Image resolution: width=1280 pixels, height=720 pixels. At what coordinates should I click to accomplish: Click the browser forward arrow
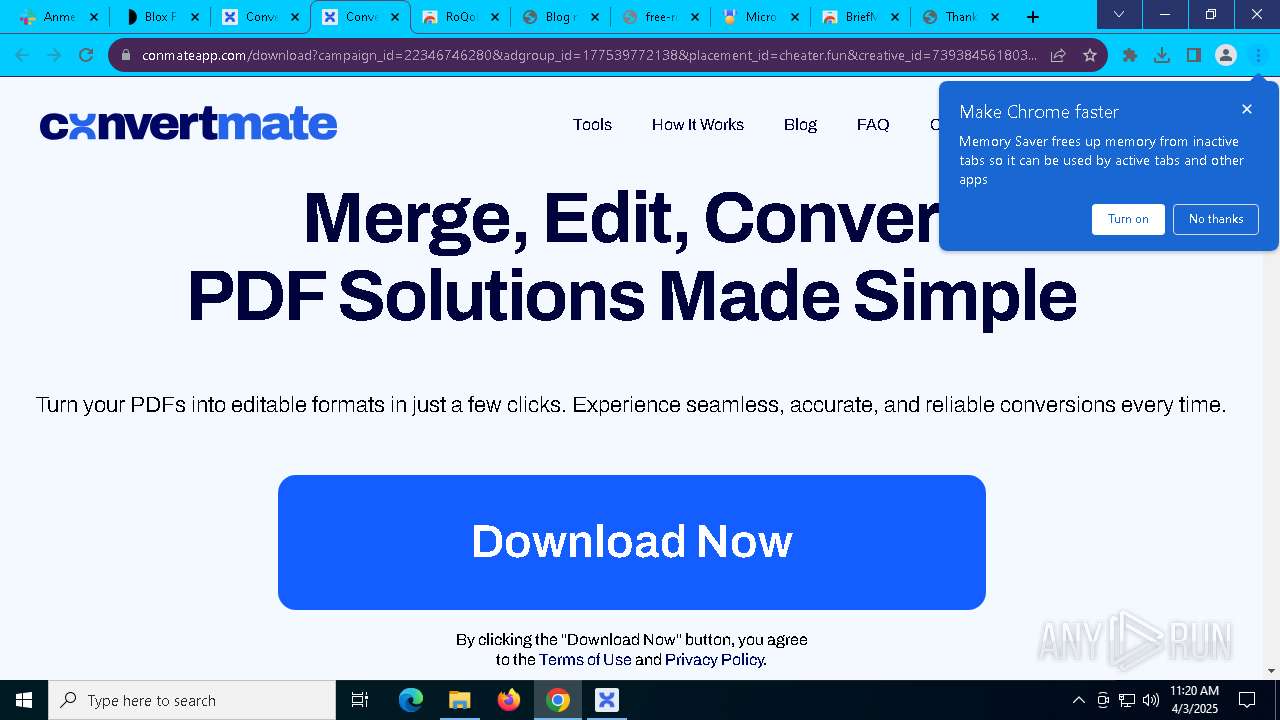point(54,55)
